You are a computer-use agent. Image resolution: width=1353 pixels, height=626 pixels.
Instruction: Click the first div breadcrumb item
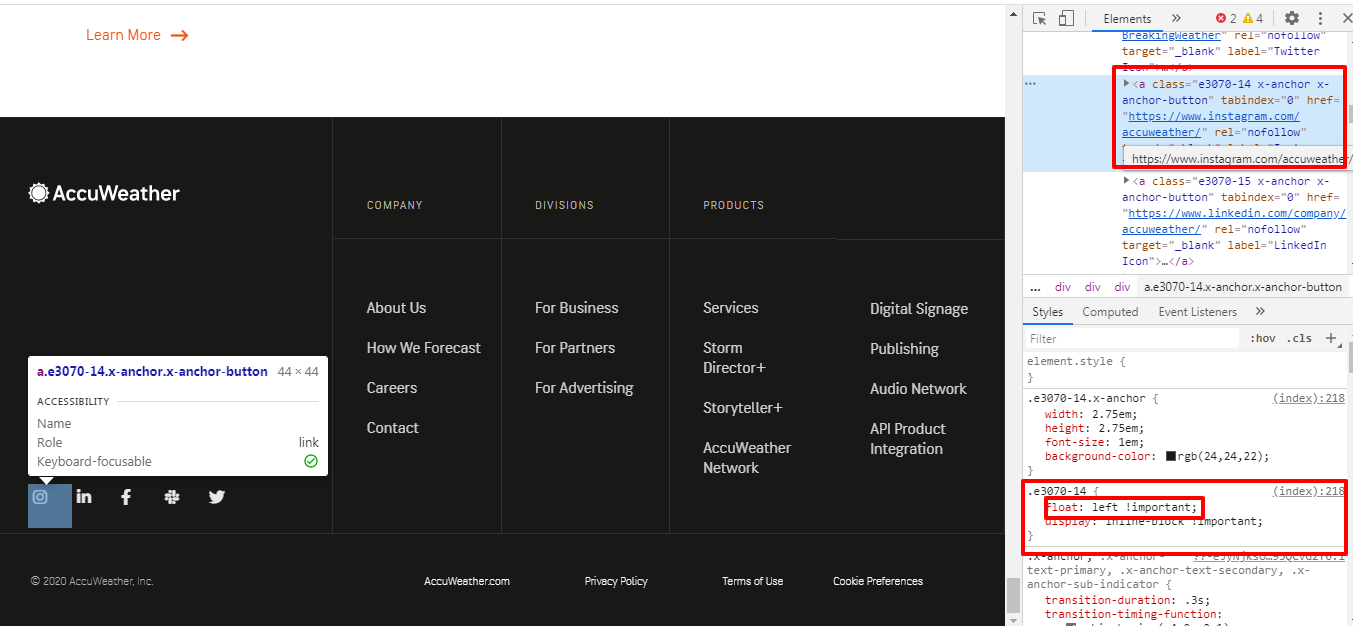tap(1063, 287)
